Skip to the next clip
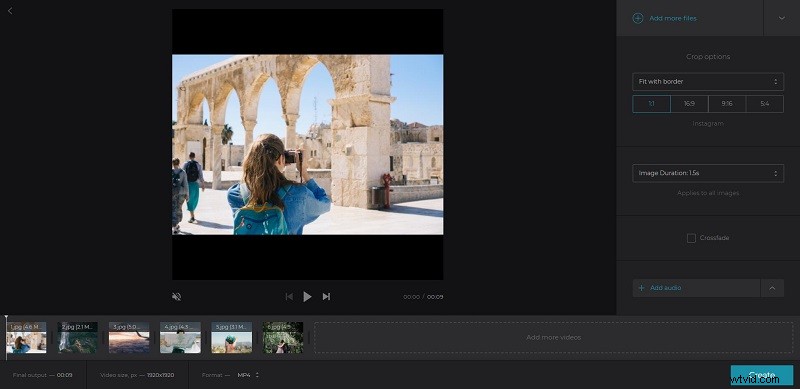This screenshot has height=389, width=800. point(326,297)
